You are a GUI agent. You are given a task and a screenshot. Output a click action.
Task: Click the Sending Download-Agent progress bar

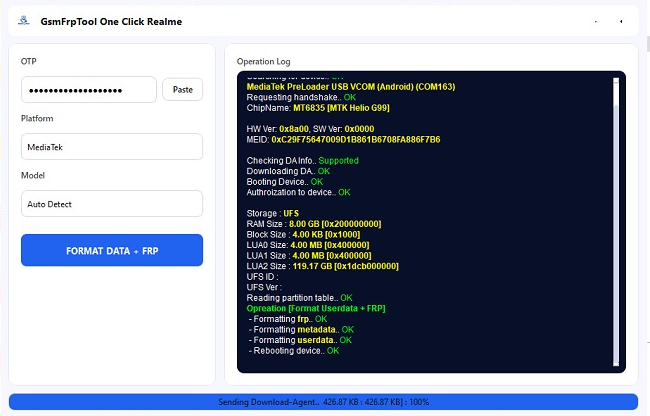323,402
